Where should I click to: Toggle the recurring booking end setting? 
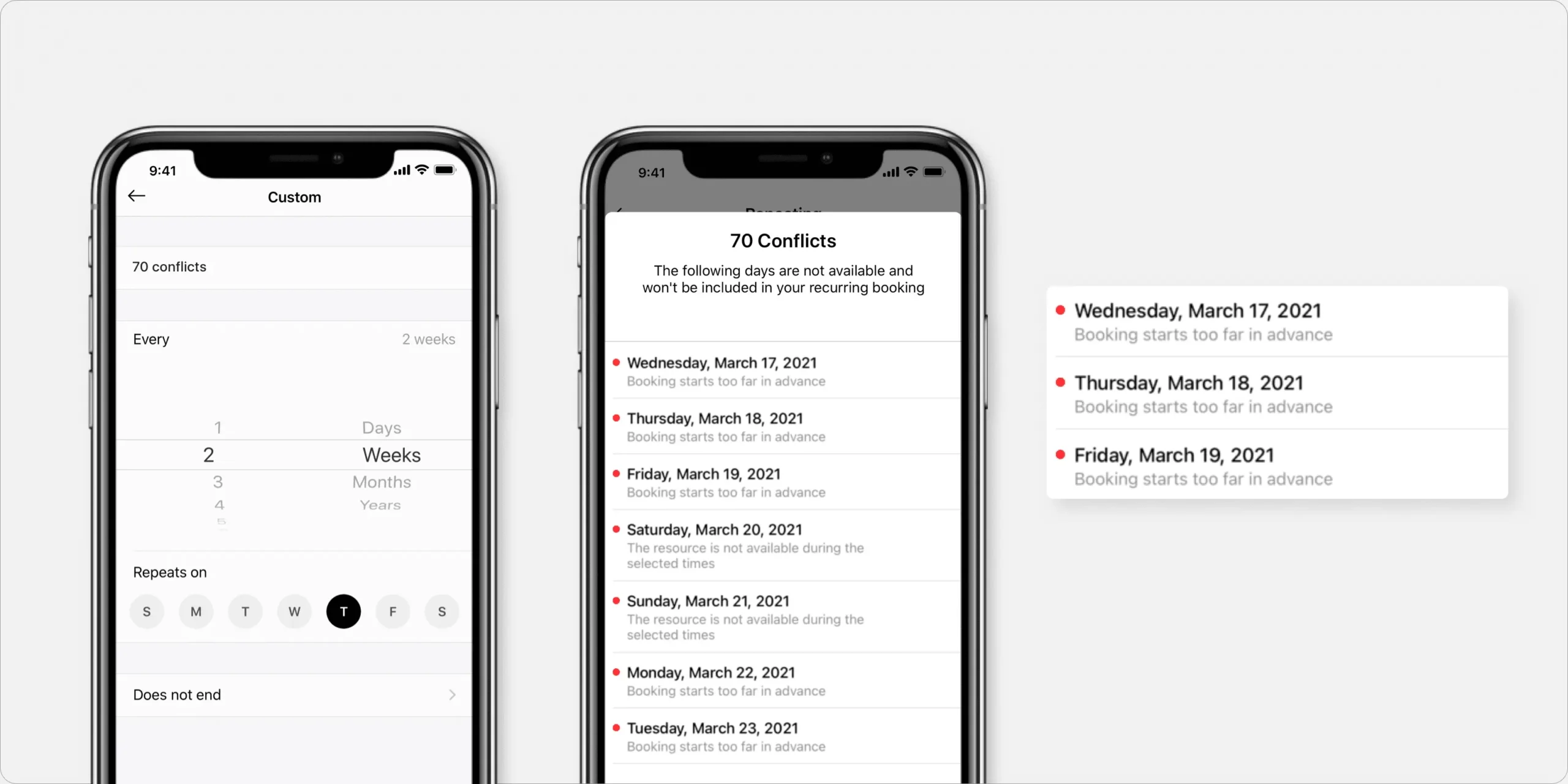[x=294, y=694]
